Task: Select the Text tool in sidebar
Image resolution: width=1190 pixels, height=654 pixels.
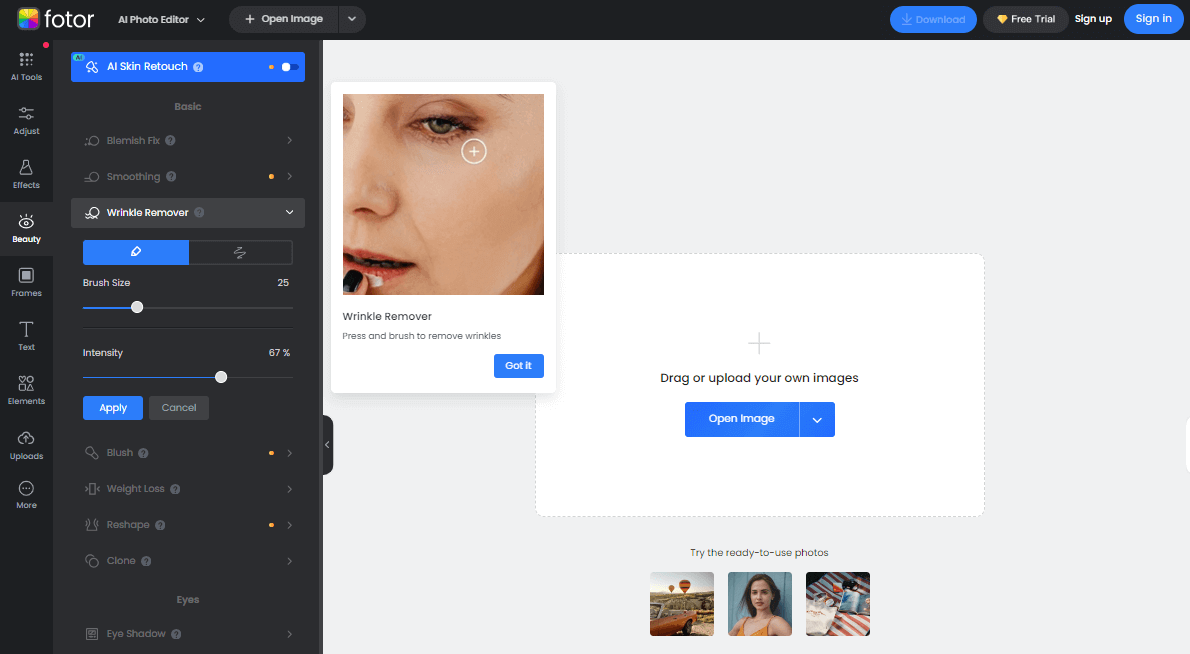Action: pyautogui.click(x=26, y=336)
